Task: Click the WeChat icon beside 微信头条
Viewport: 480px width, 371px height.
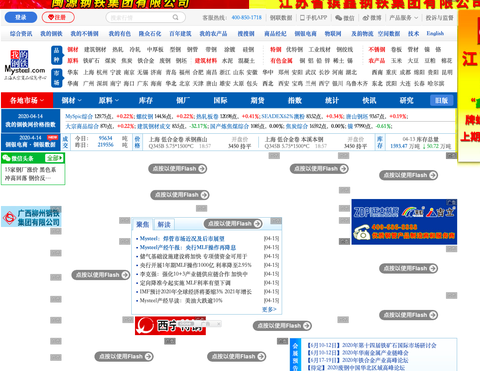Action: 6,158
